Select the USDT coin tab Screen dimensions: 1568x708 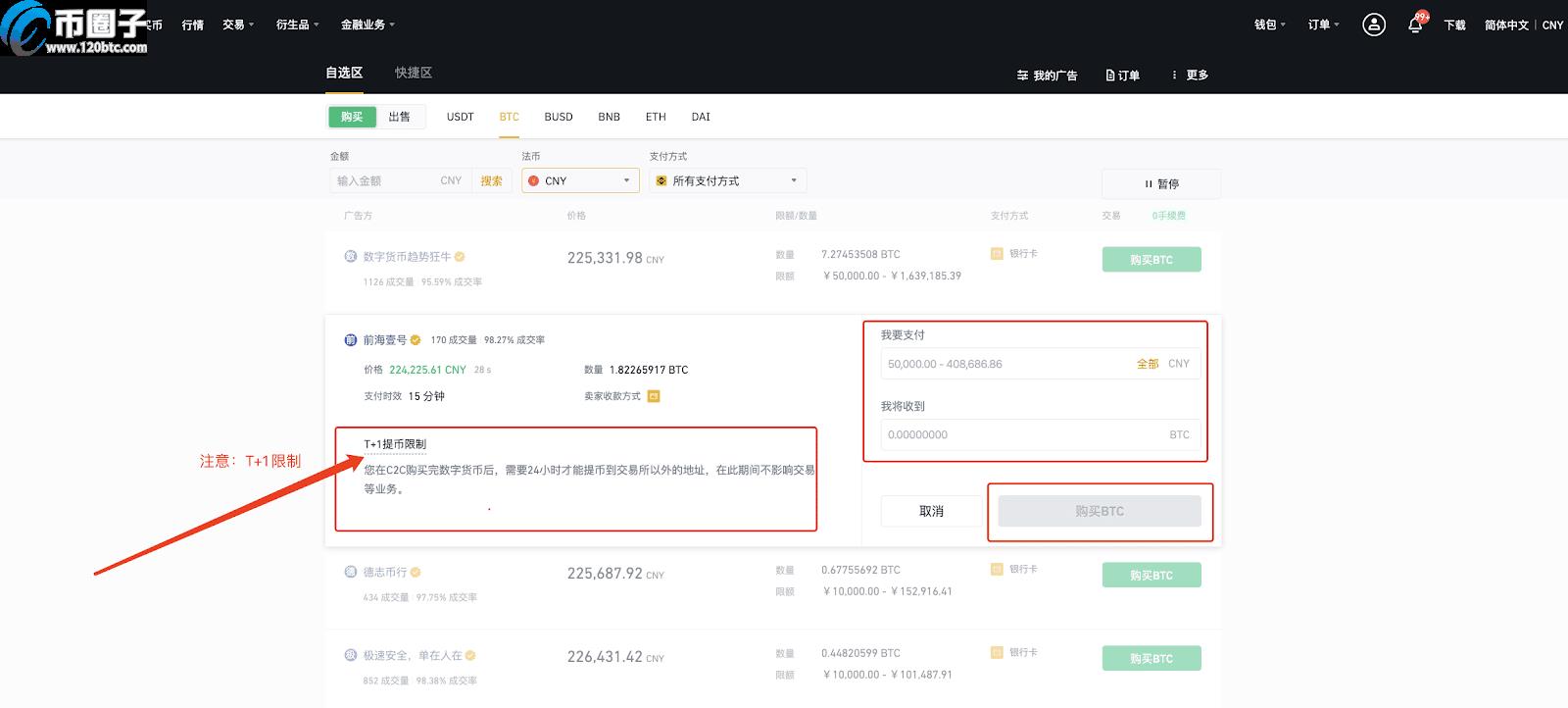(460, 117)
